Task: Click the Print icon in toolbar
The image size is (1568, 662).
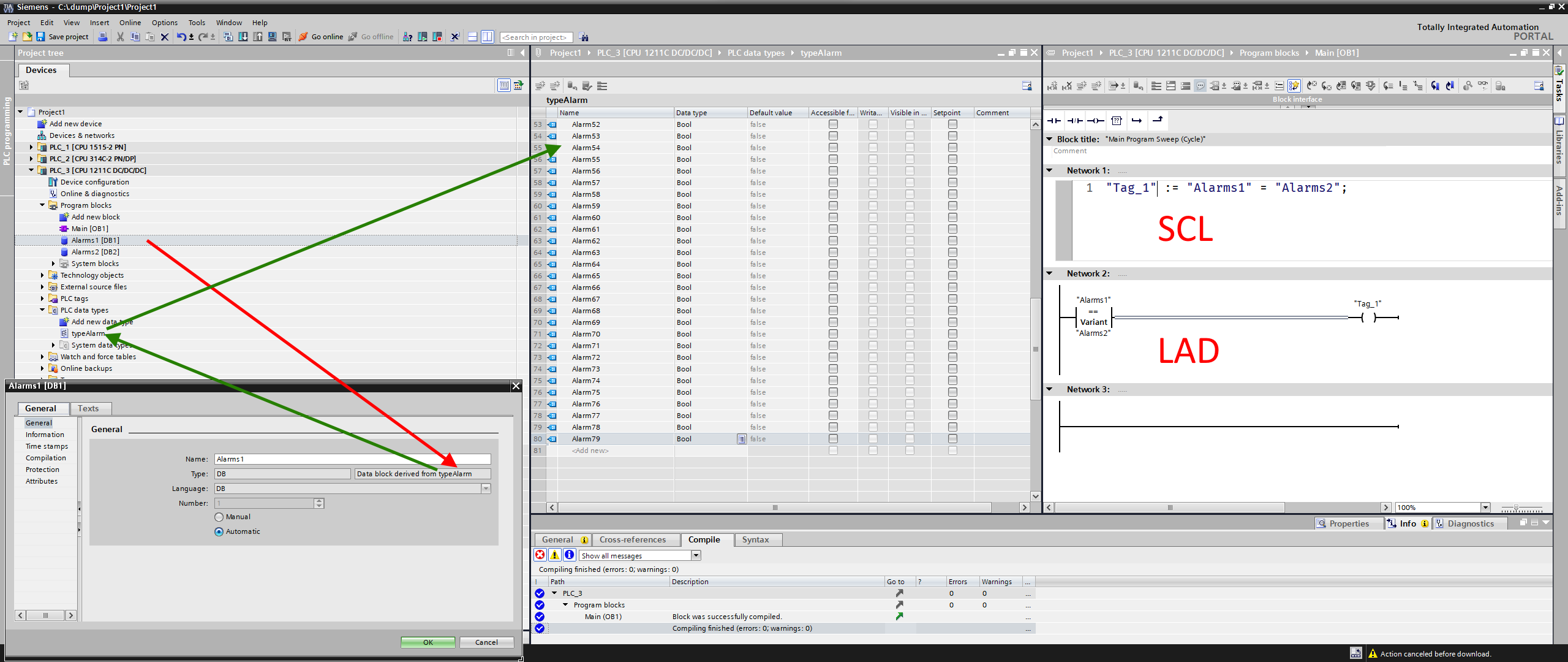Action: pyautogui.click(x=103, y=37)
